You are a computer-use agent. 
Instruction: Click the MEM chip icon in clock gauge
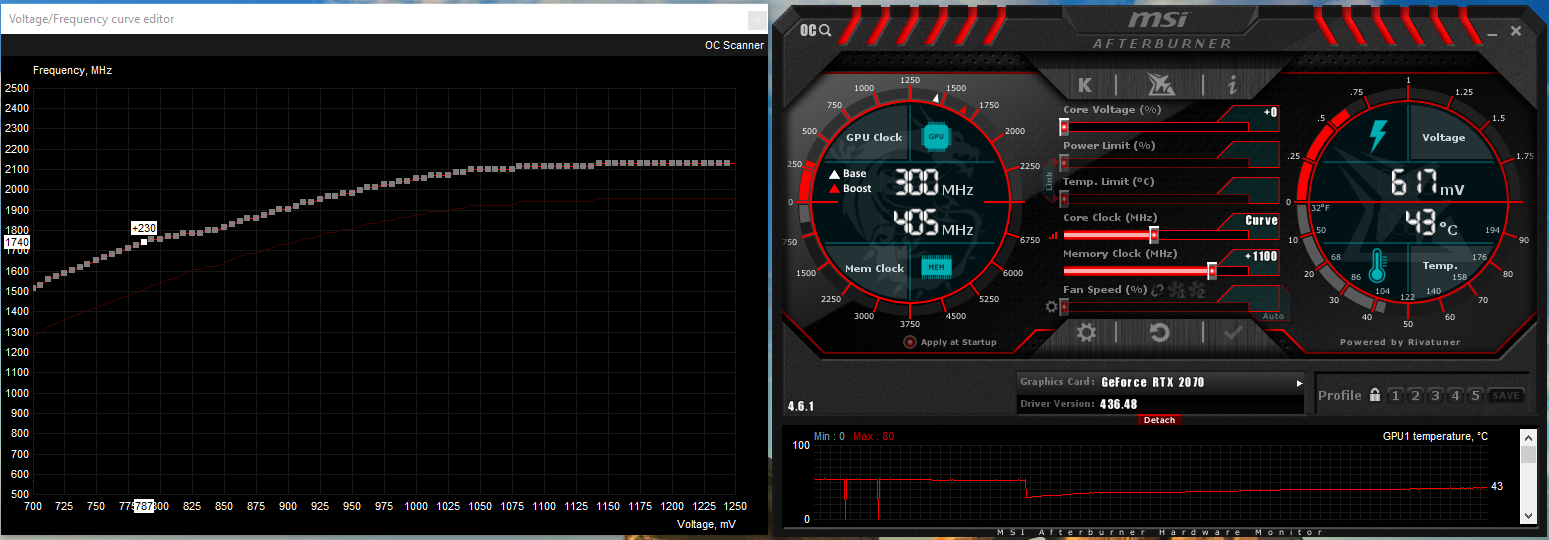936,268
